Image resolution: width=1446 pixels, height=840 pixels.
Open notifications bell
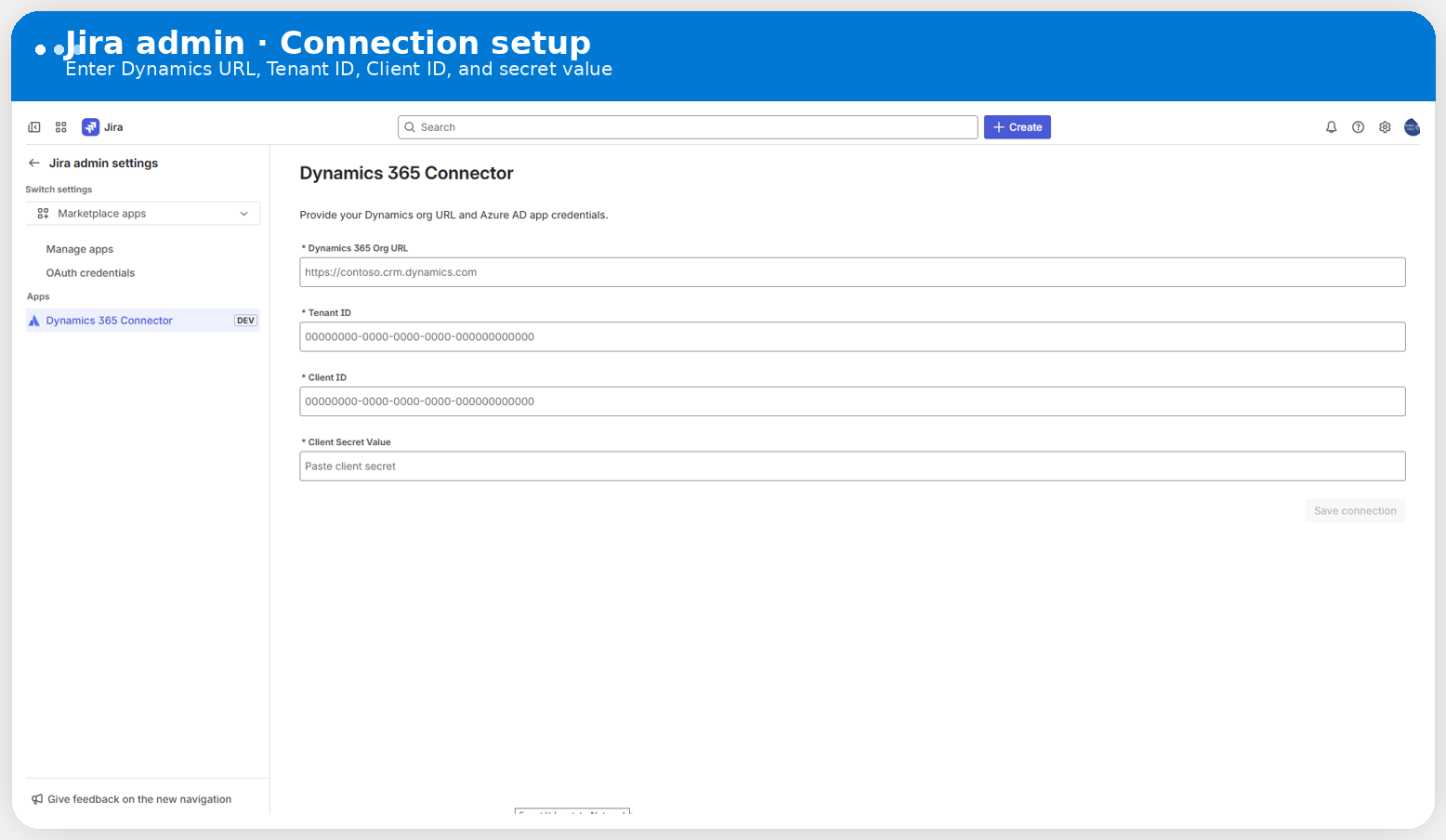tap(1331, 126)
